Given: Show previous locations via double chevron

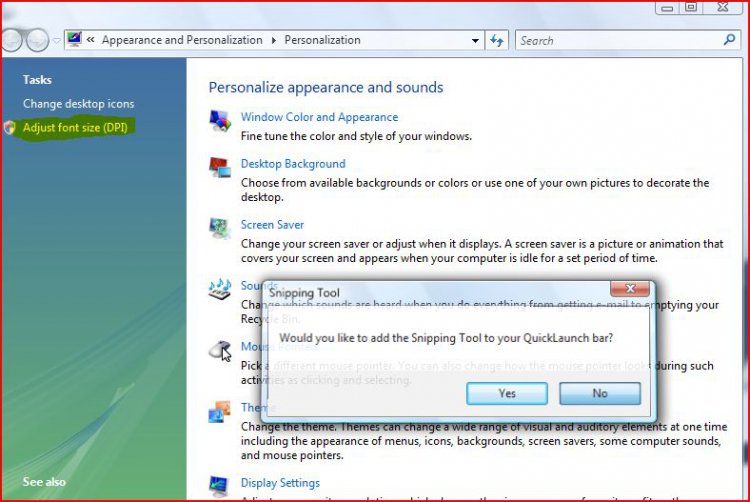Looking at the screenshot, I should click(90, 40).
